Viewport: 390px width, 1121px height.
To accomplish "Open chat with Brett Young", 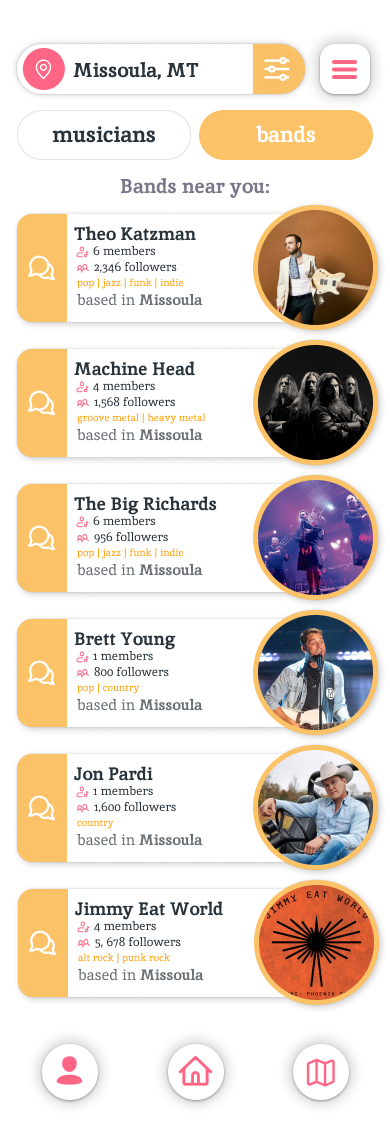I will click(41, 673).
